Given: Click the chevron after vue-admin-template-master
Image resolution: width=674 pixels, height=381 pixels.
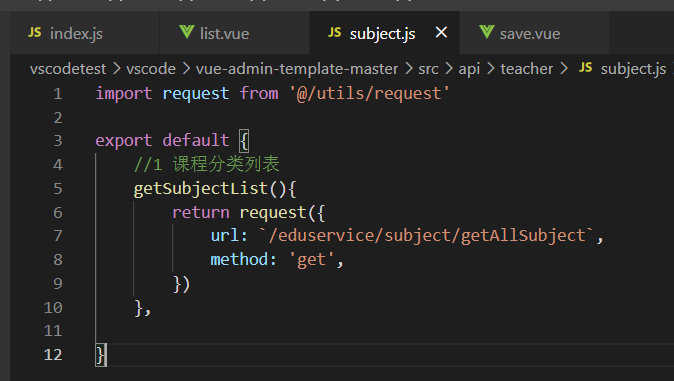Looking at the screenshot, I should click(x=408, y=69).
